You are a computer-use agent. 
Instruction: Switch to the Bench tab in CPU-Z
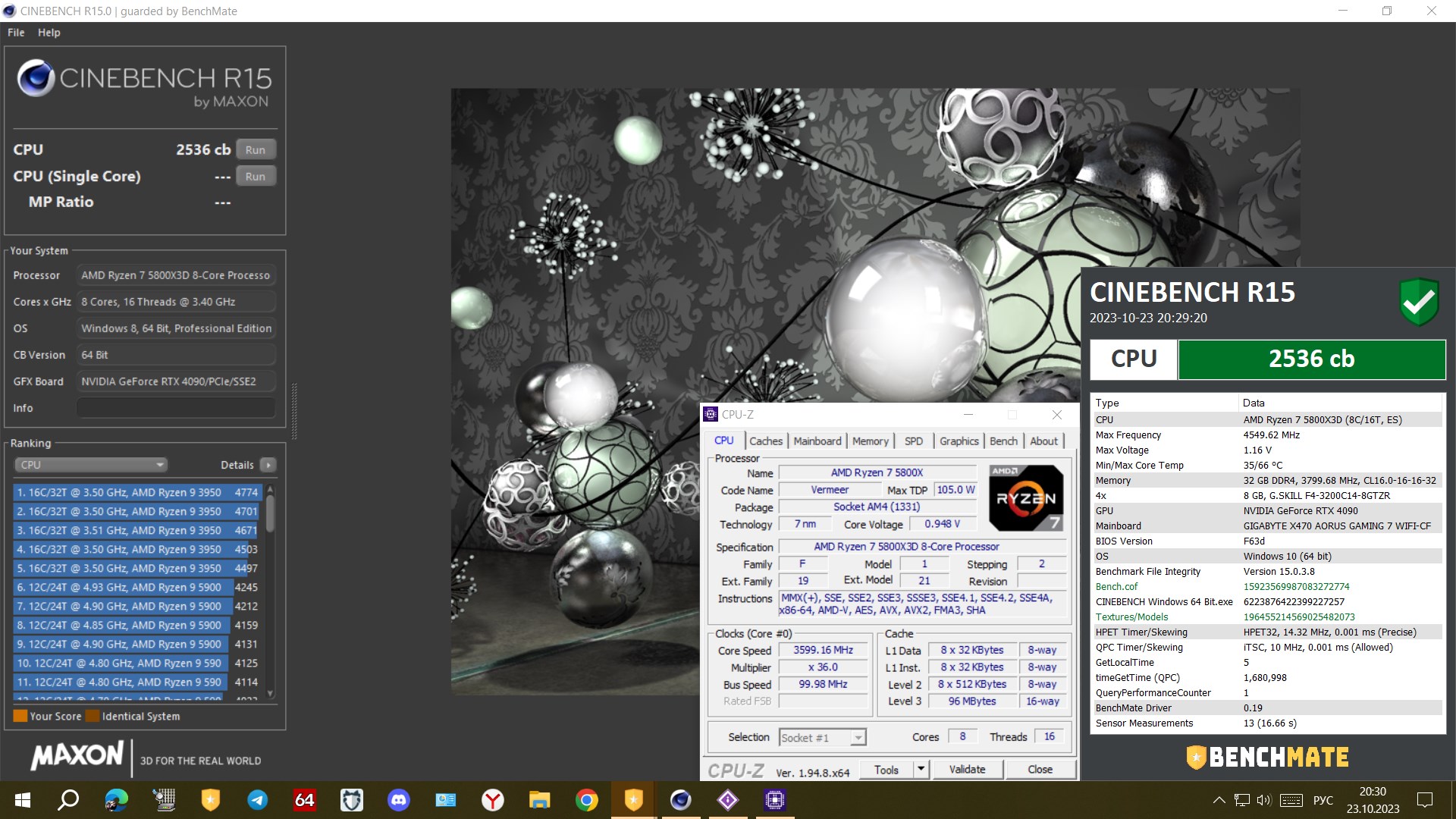(x=1003, y=441)
